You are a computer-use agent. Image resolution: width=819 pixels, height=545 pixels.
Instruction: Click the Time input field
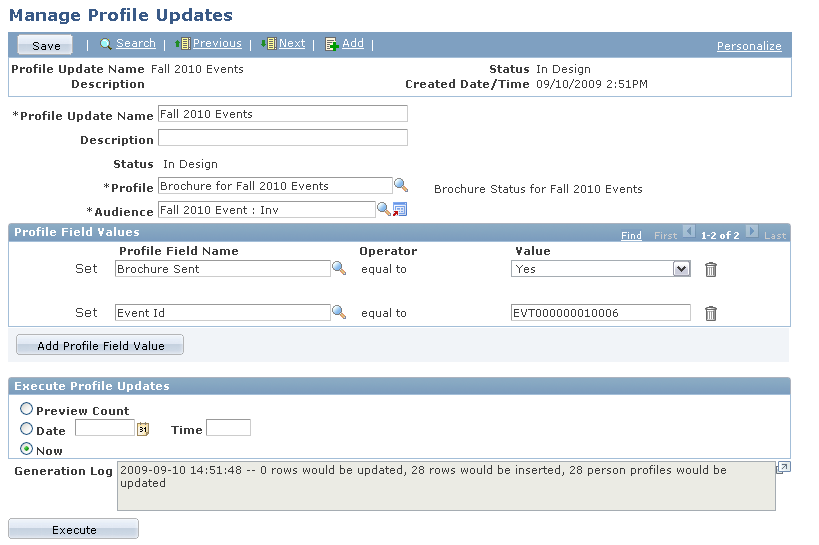coord(228,427)
